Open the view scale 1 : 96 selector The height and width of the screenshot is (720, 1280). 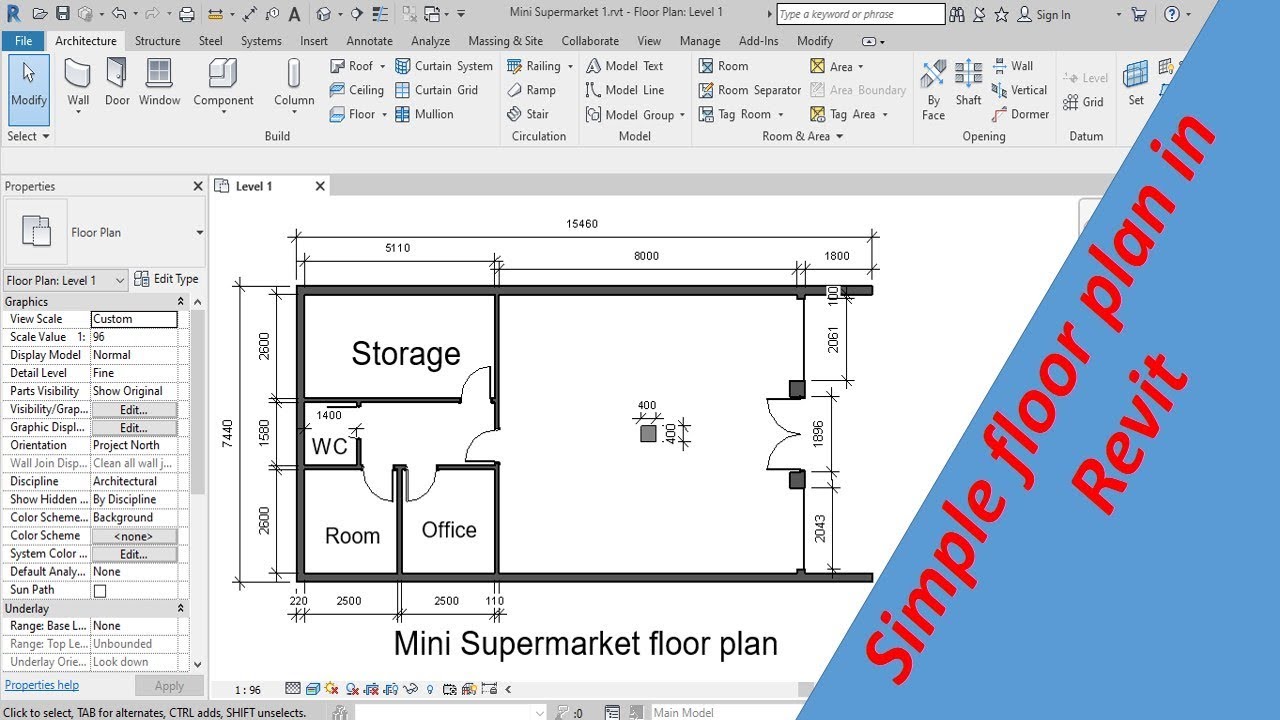coord(248,690)
